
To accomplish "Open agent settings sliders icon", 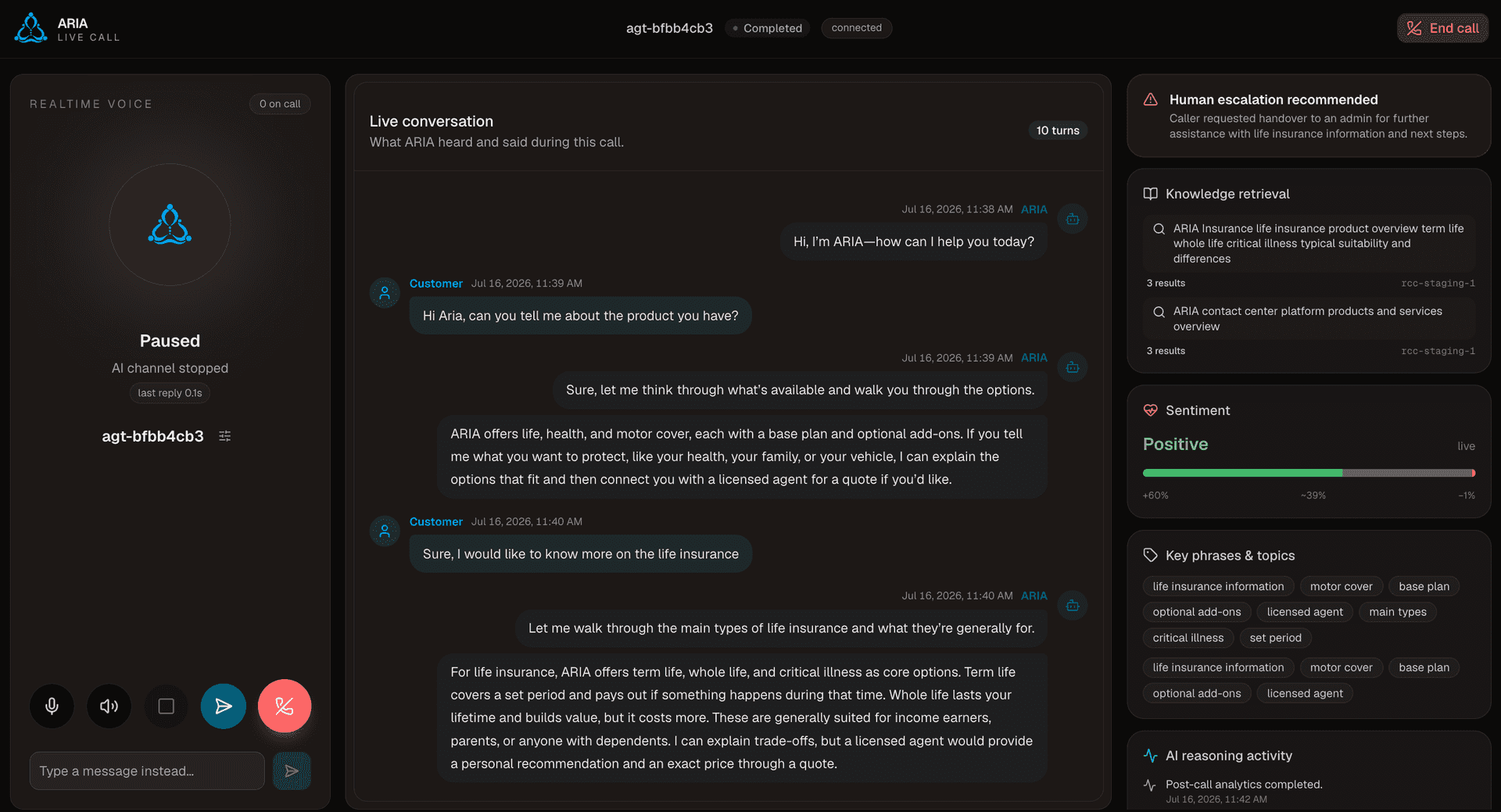I will (224, 436).
